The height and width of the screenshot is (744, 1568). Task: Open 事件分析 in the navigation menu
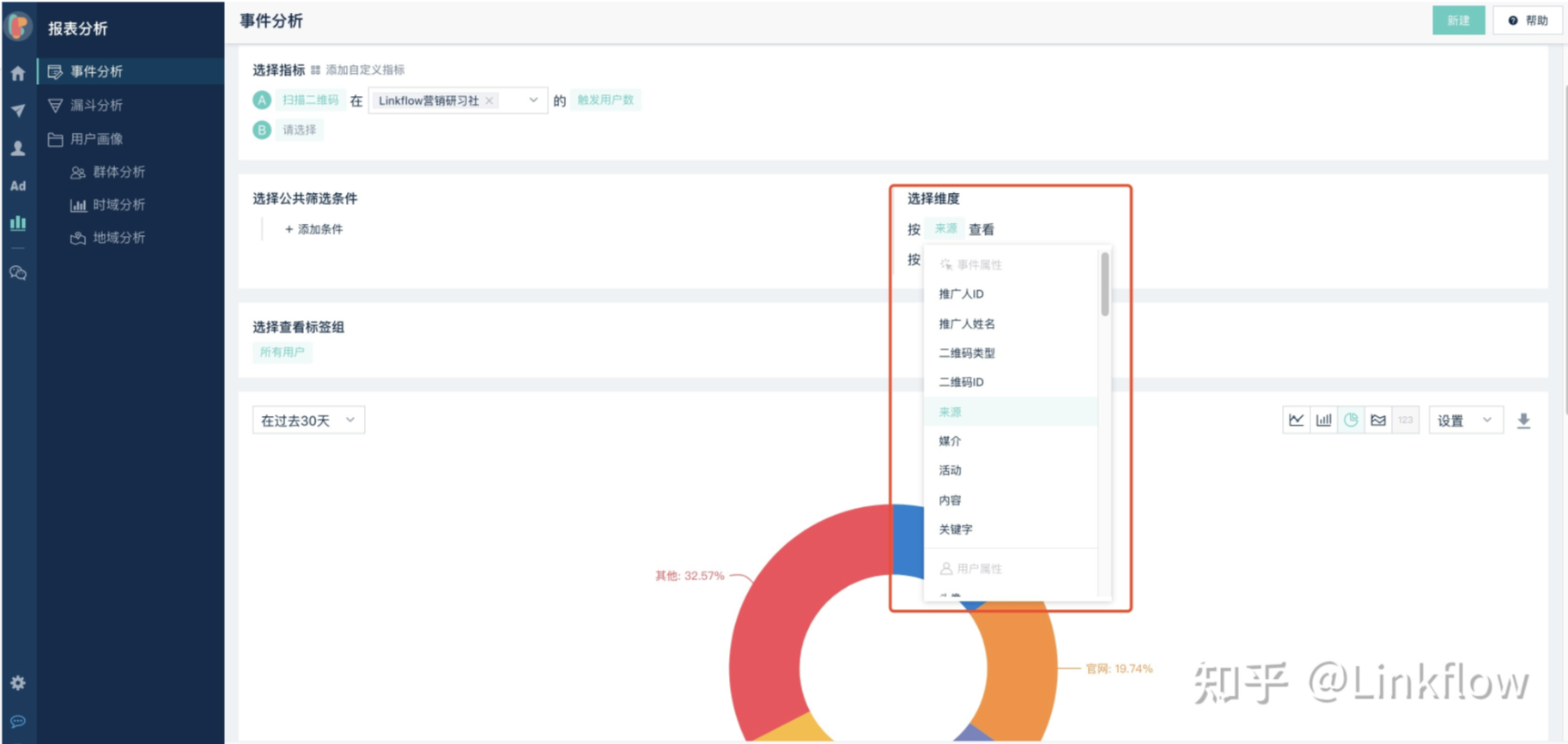[131, 71]
